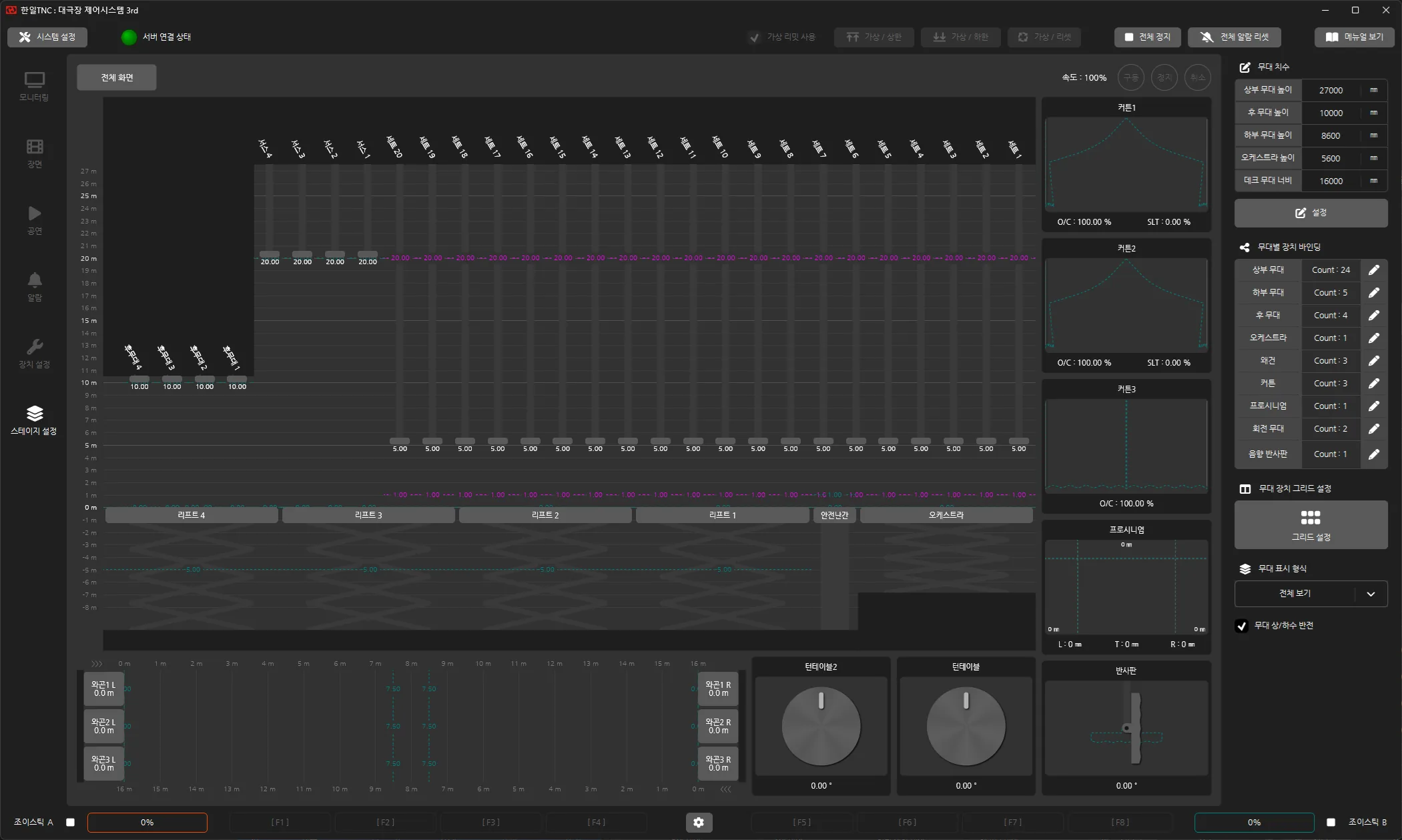Select the 리프트 4 lift bar

[x=192, y=515]
